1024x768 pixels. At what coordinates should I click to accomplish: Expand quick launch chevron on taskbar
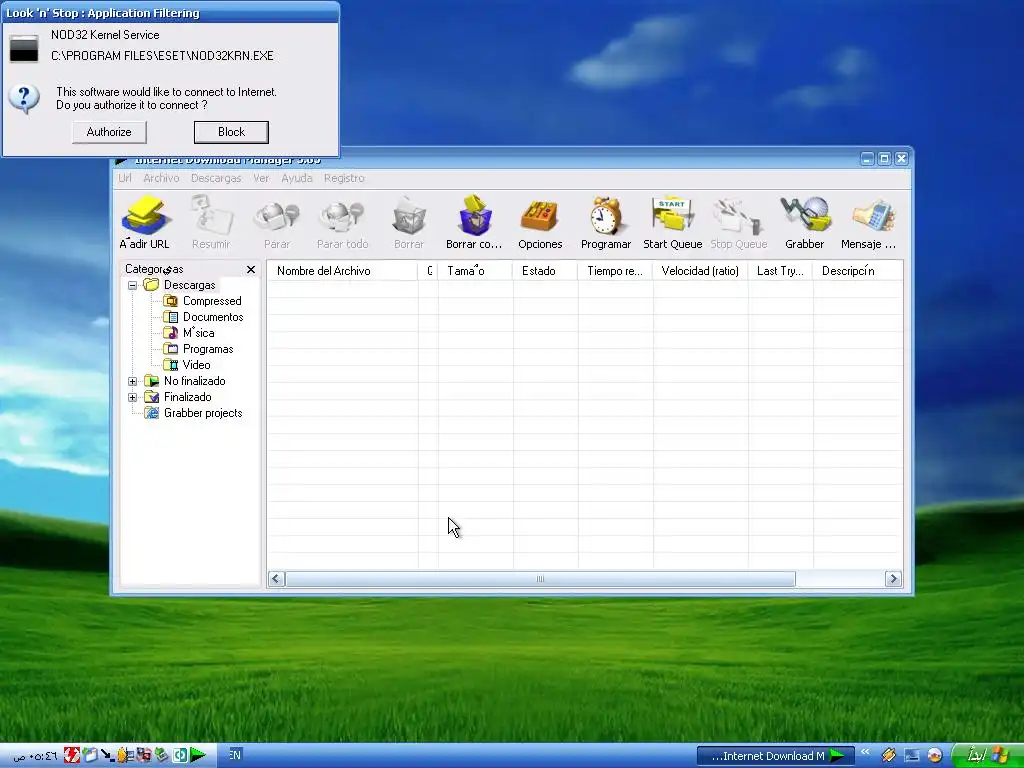[865, 752]
